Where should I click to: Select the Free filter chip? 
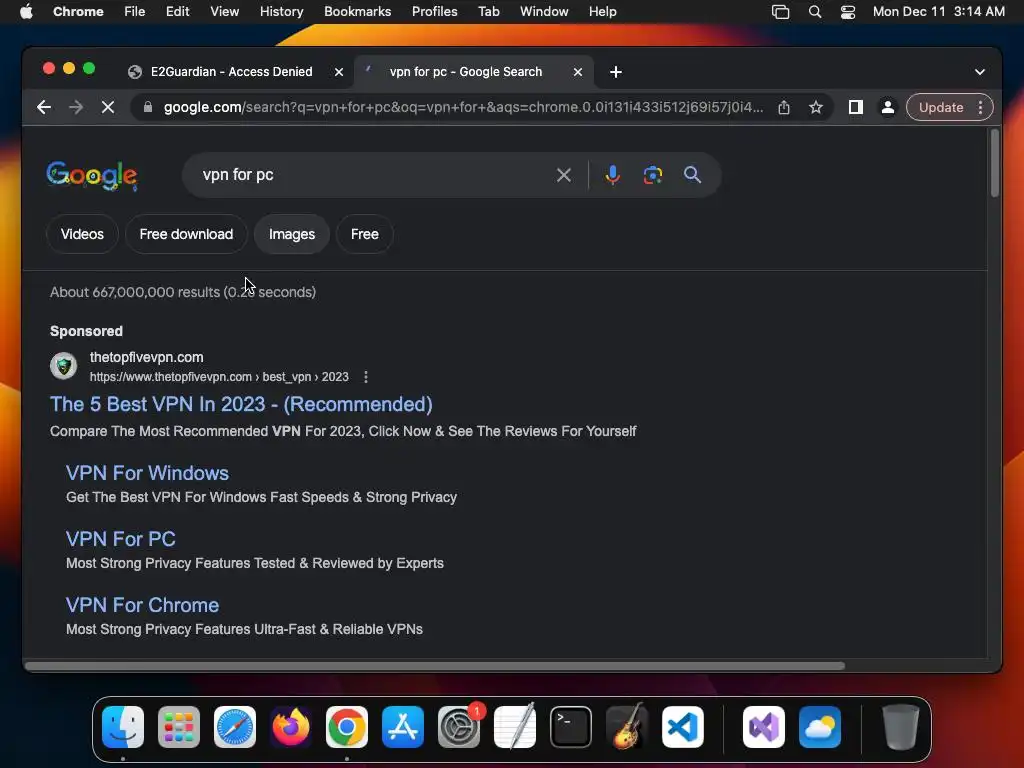coord(364,234)
